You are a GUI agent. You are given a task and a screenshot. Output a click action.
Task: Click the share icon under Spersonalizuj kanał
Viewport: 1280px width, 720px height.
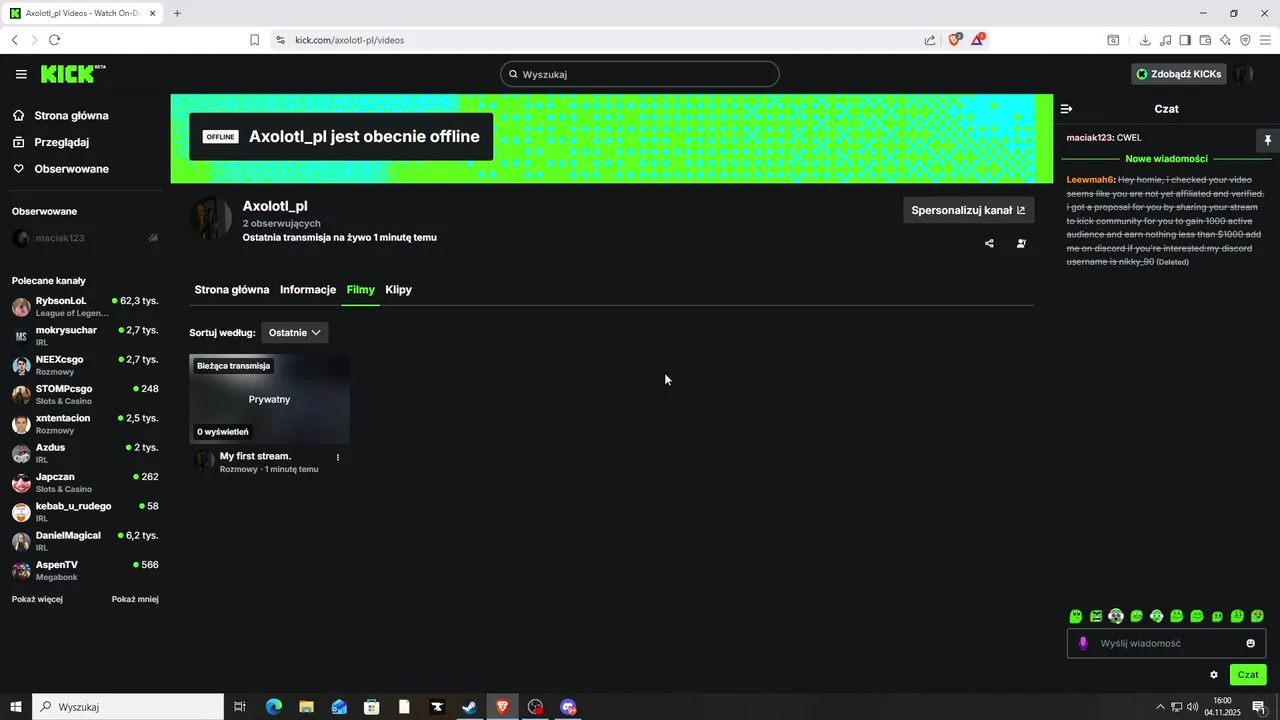click(x=989, y=243)
